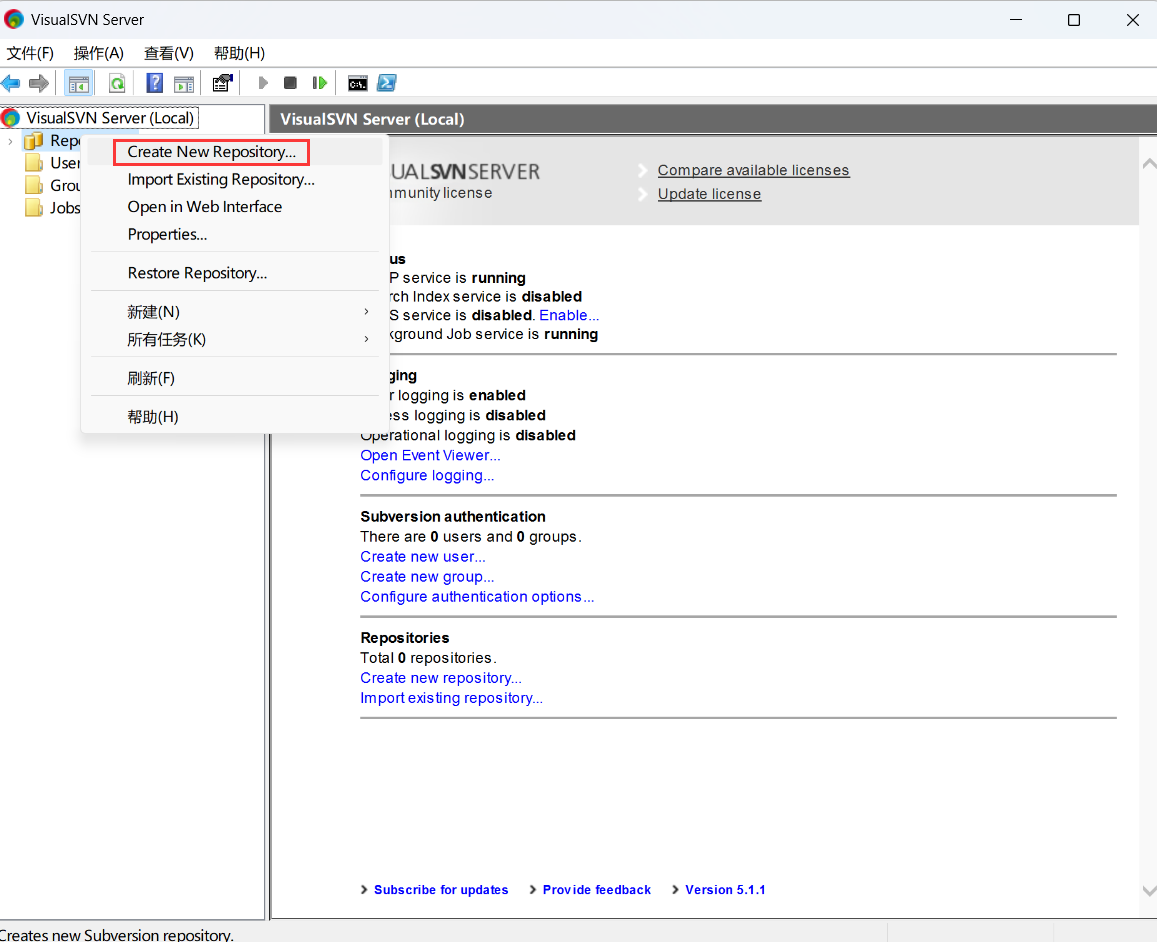Image resolution: width=1157 pixels, height=942 pixels.
Task: Click Version 5.1.1 link
Action: coord(725,890)
